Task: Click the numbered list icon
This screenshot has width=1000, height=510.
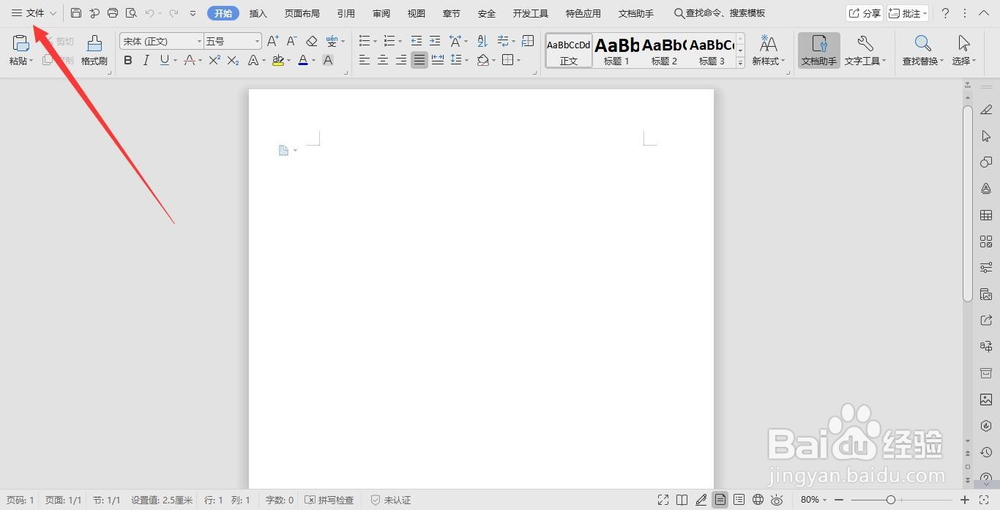Action: [x=389, y=41]
